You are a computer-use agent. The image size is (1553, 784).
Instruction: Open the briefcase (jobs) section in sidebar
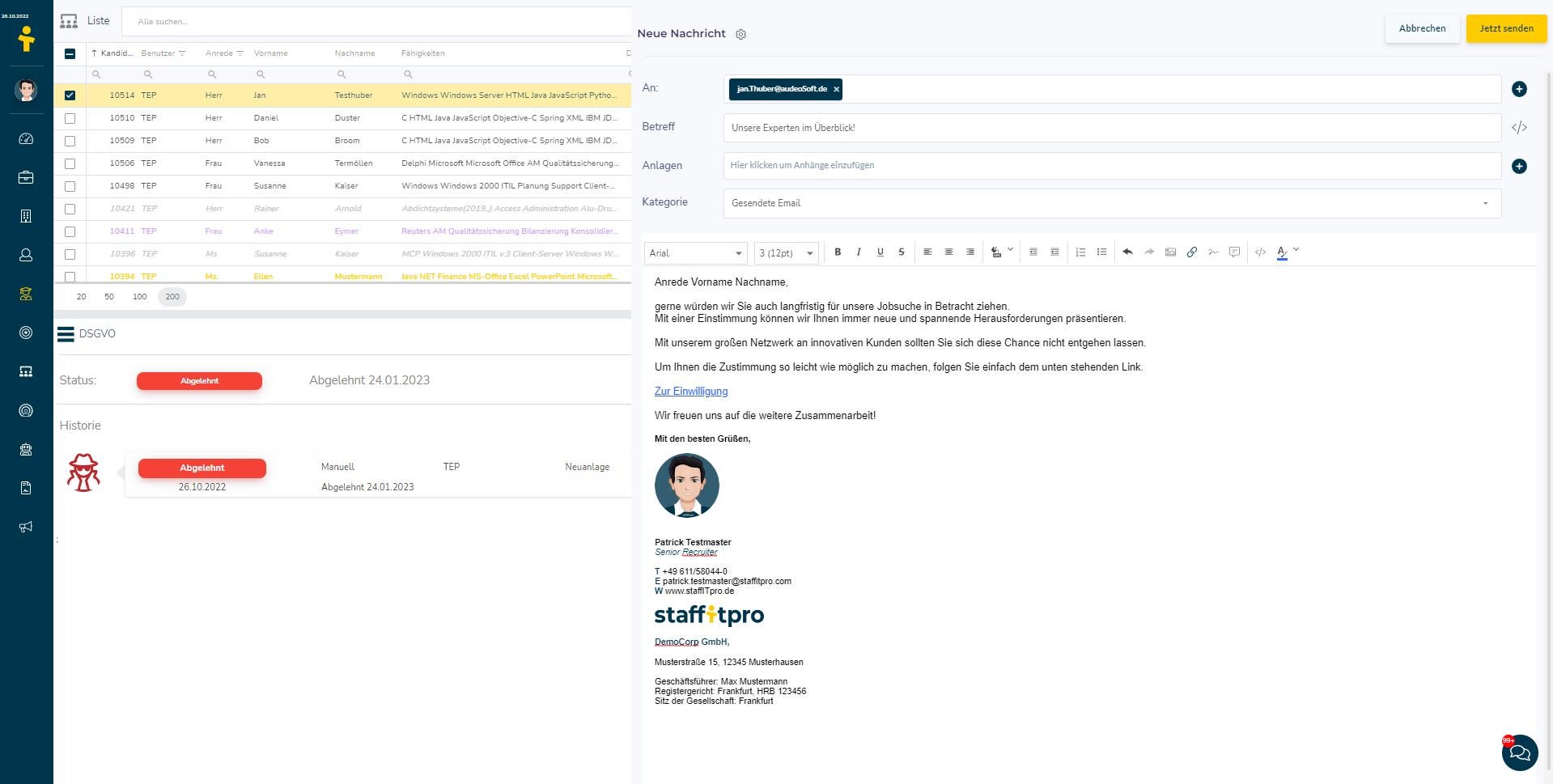pyautogui.click(x=26, y=177)
